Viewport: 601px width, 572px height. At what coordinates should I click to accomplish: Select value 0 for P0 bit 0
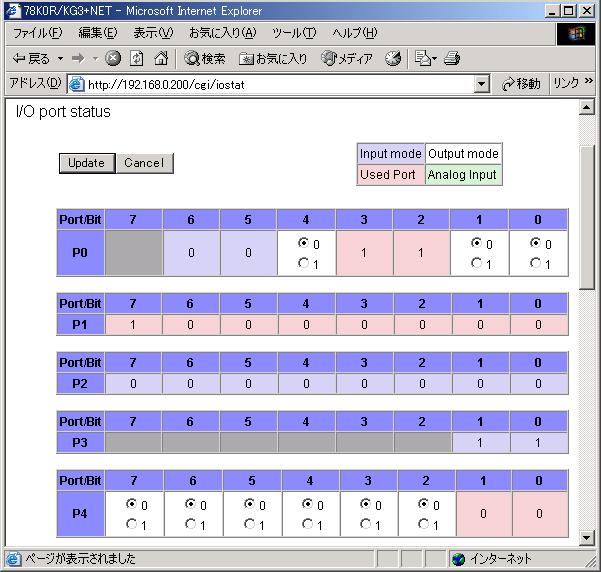pyautogui.click(x=535, y=243)
